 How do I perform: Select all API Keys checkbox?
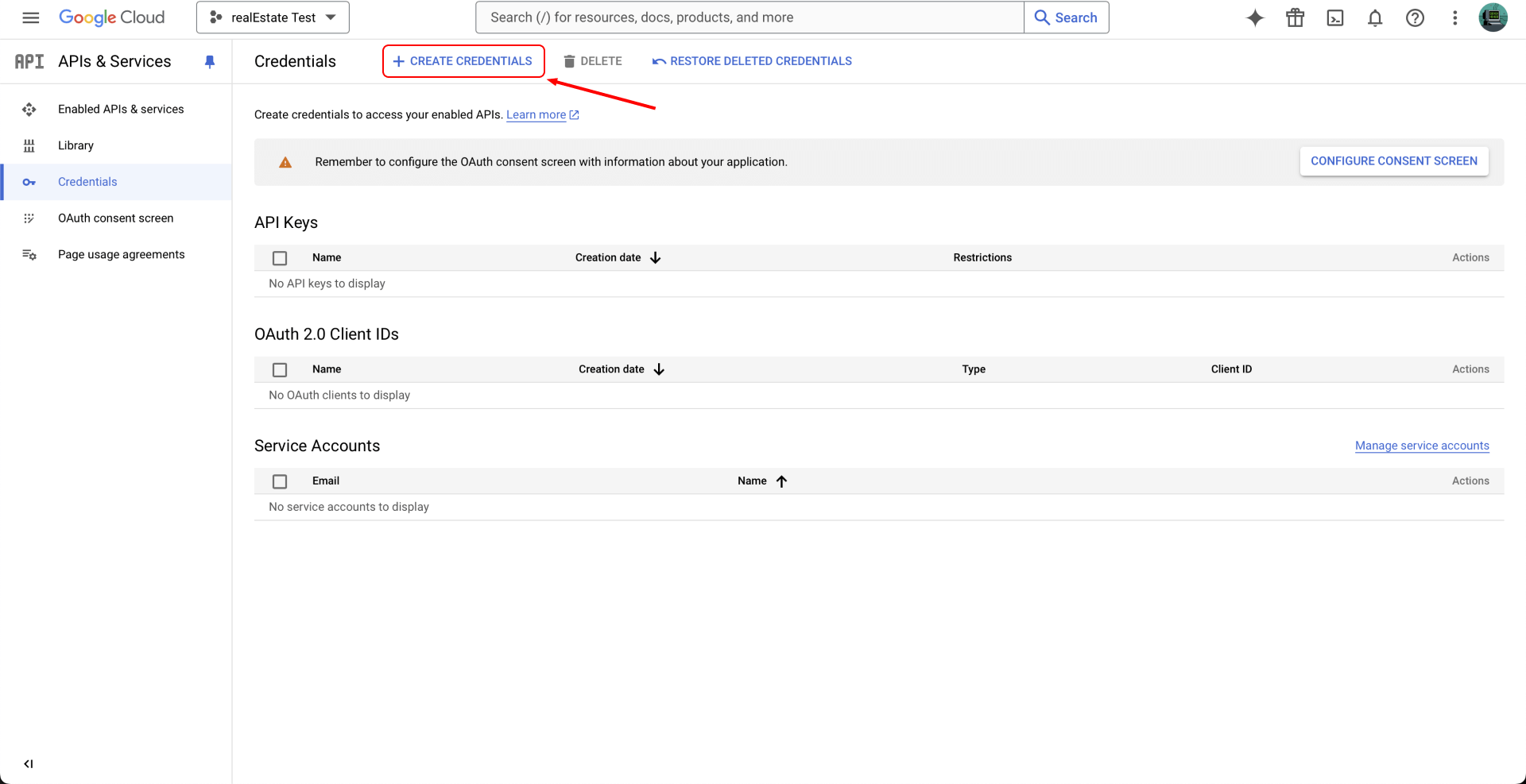point(280,258)
